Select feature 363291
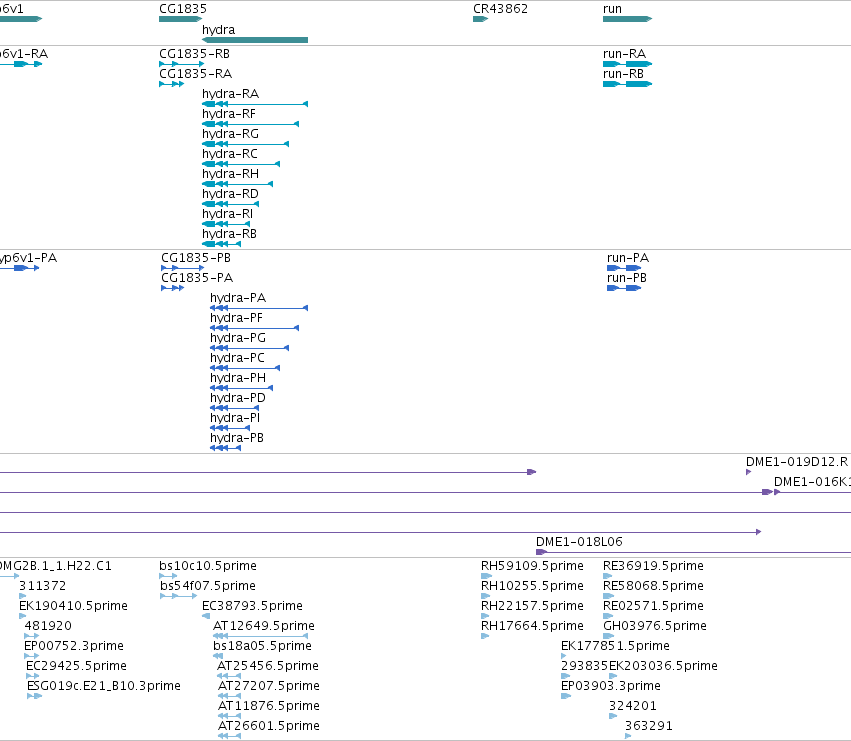Viewport: 851px width, 741px height. click(x=649, y=727)
